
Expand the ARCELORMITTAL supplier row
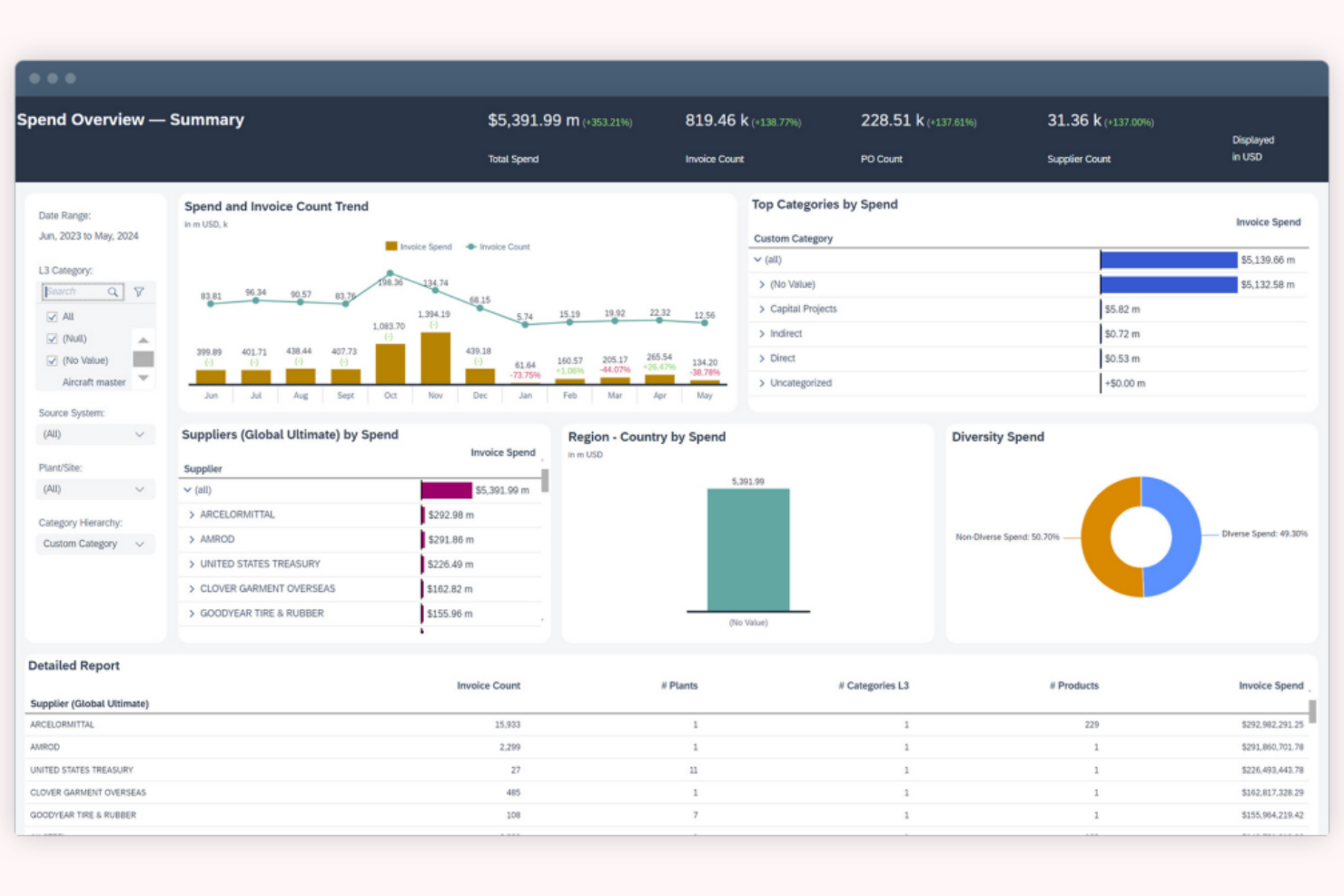click(x=191, y=514)
